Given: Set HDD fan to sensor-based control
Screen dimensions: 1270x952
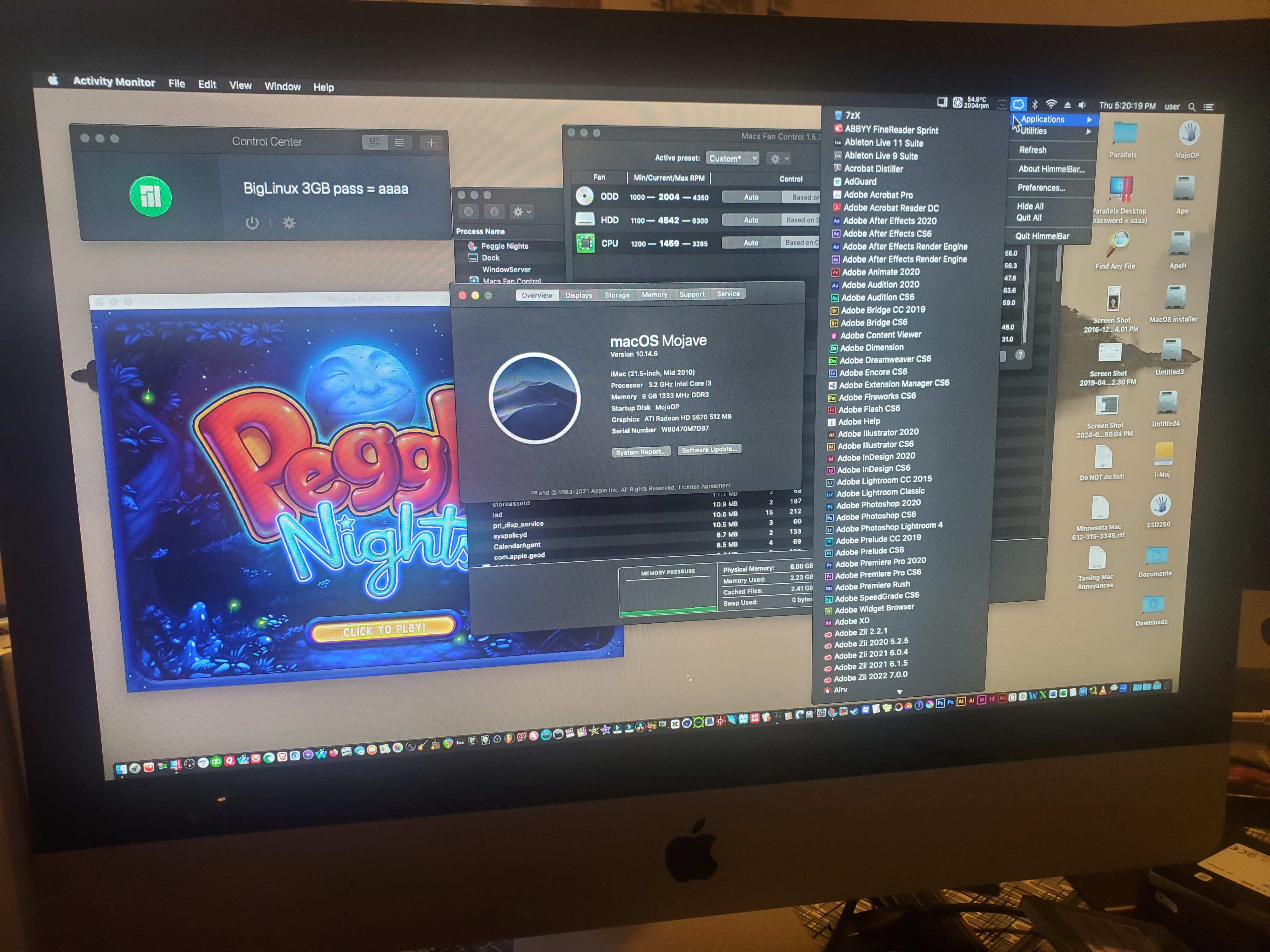Looking at the screenshot, I should [800, 220].
